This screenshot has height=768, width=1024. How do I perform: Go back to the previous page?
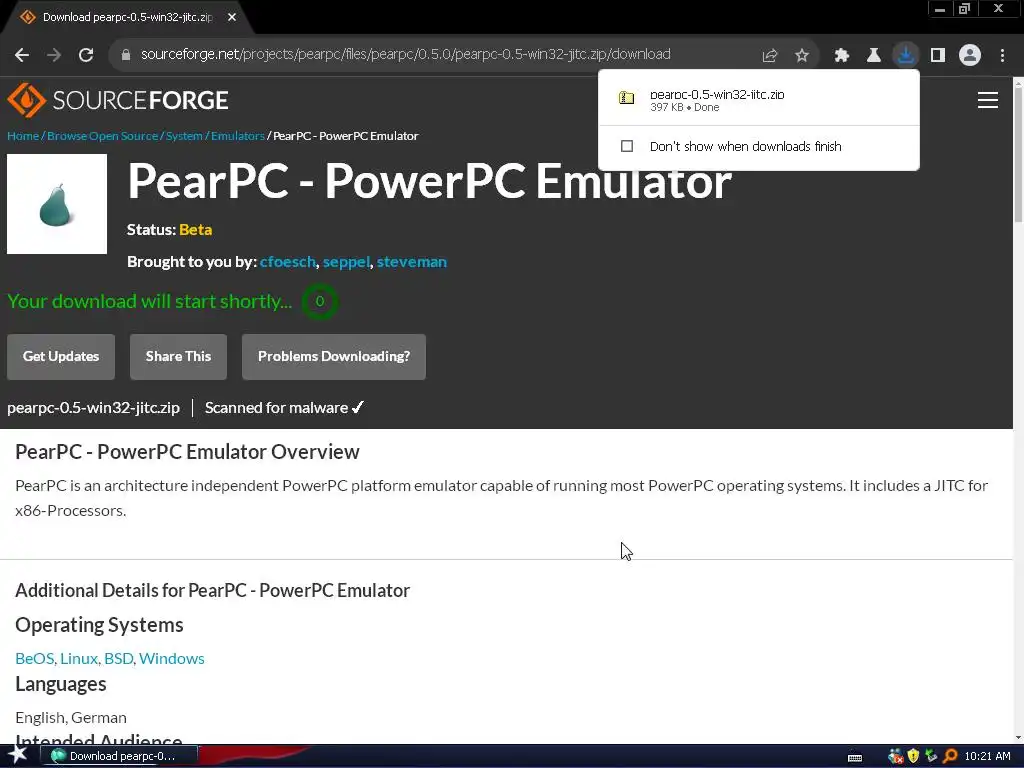click(22, 55)
